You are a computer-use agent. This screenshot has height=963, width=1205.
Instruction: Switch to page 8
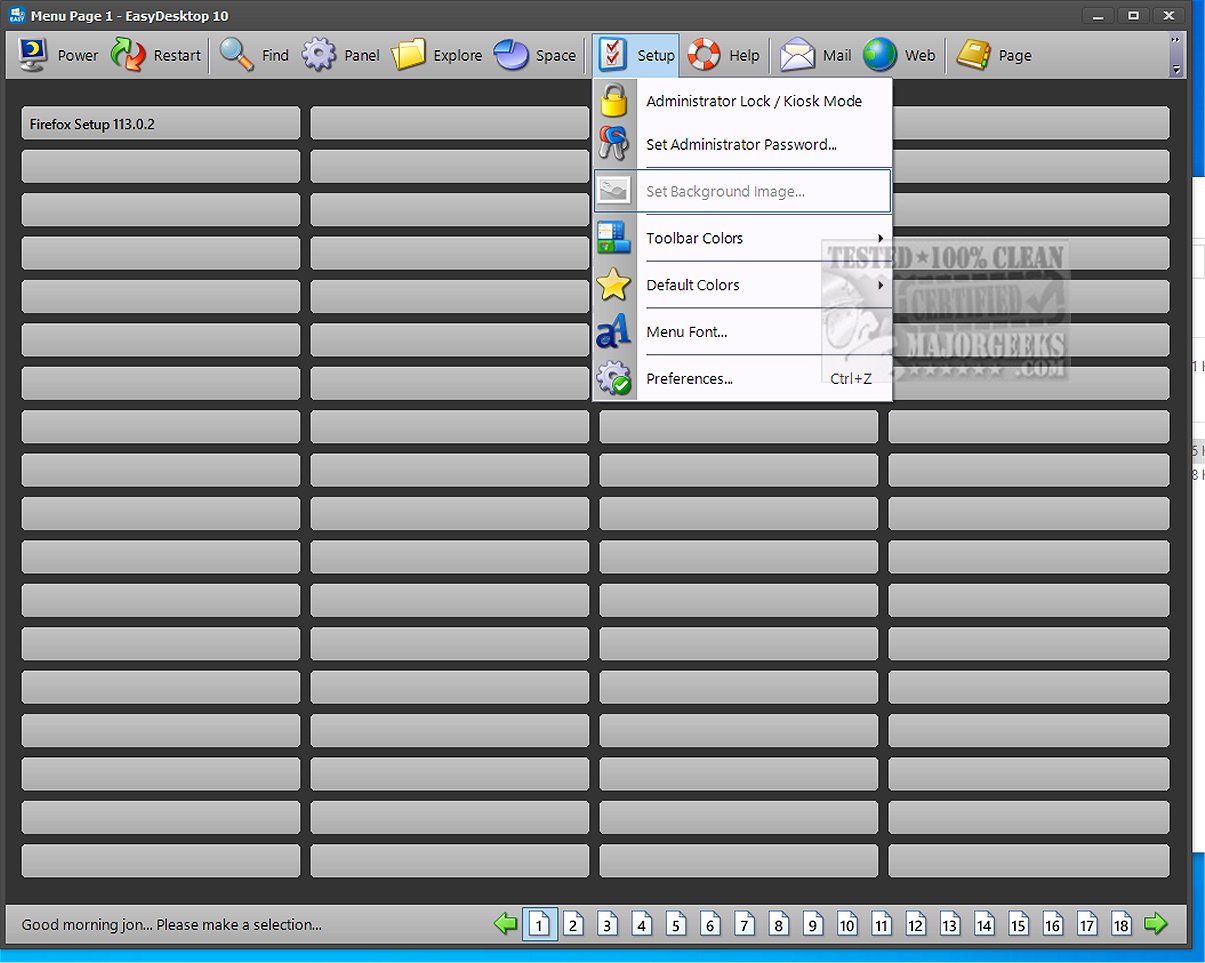(x=779, y=925)
